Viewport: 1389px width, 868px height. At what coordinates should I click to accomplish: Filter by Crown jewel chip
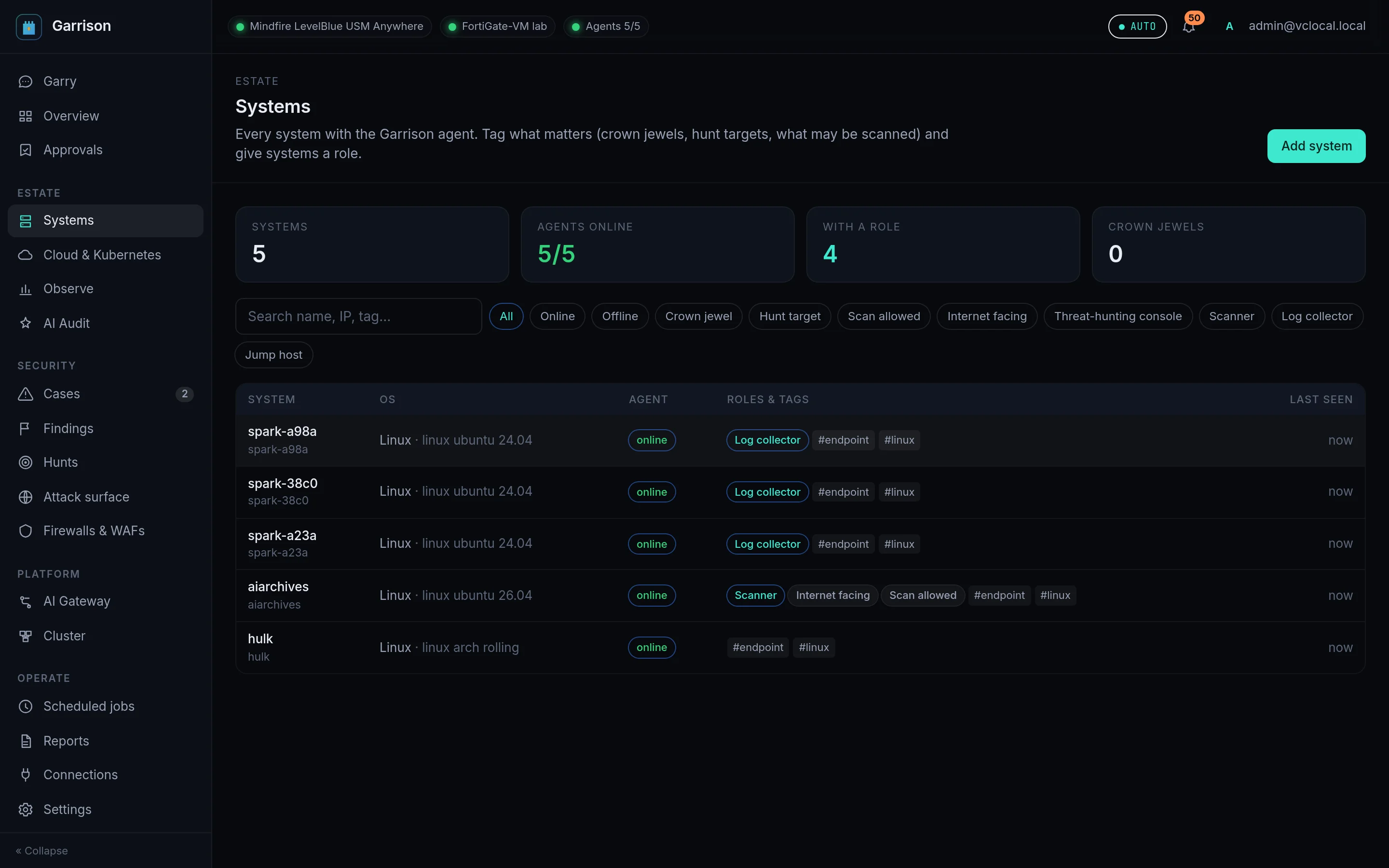click(698, 316)
